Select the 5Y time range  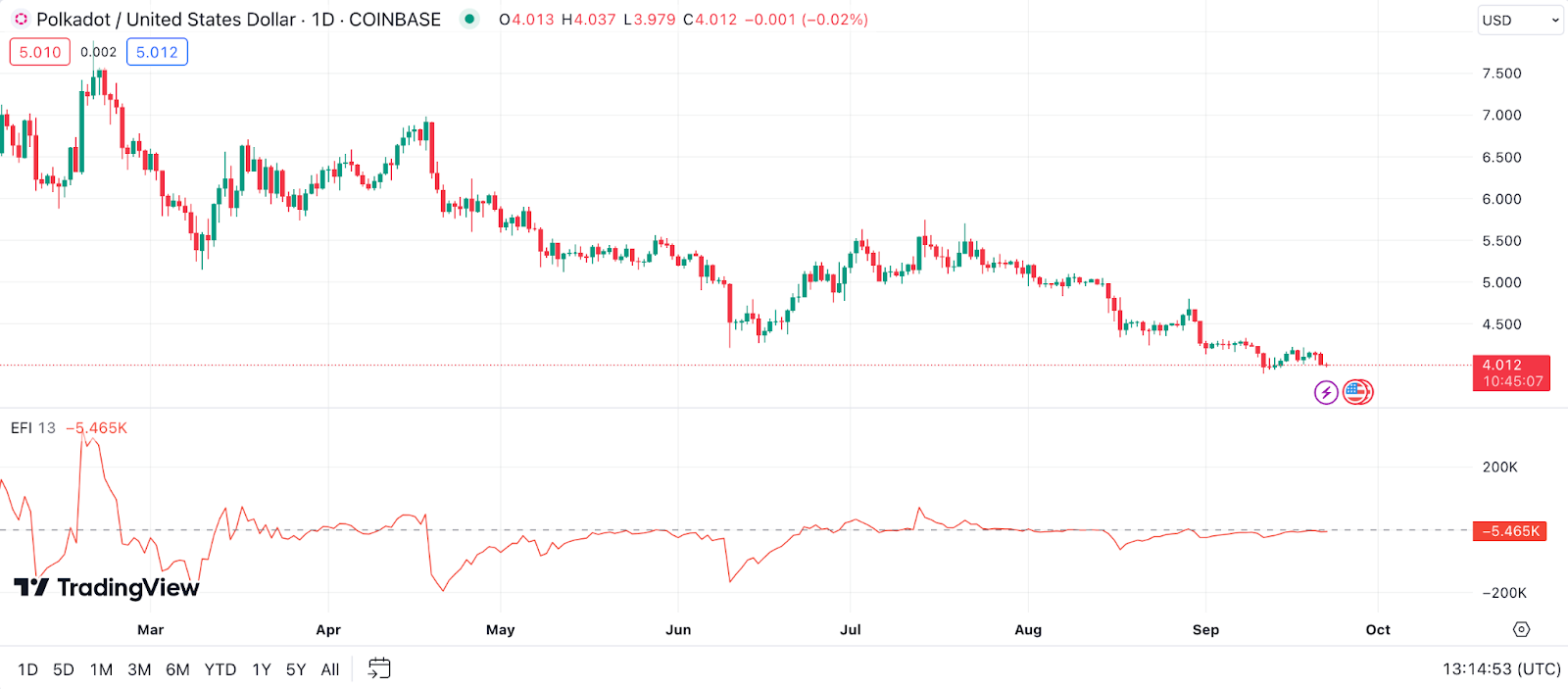point(296,669)
